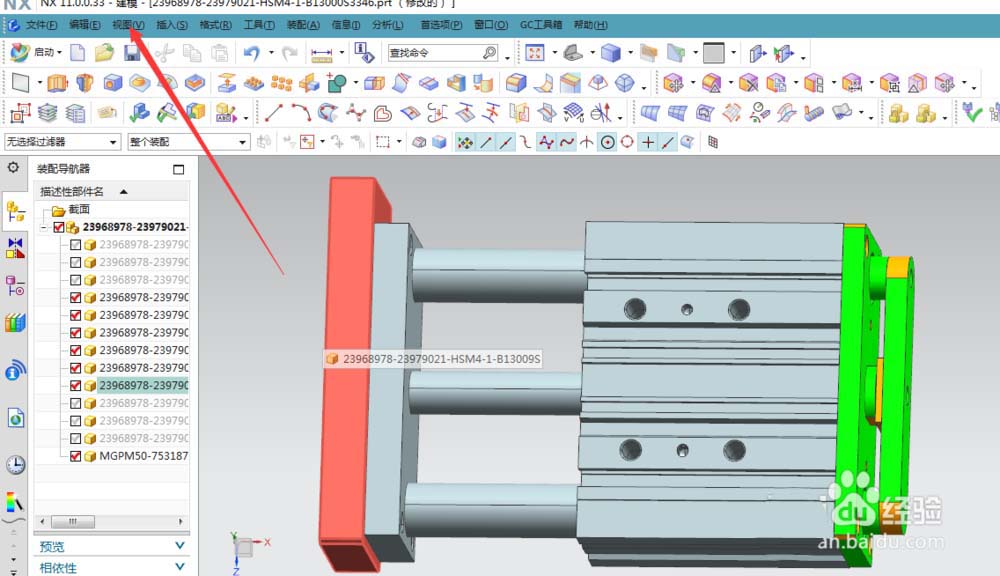The height and width of the screenshot is (576, 1000).
Task: Maximize the 装配导航器 panel
Action: [179, 169]
